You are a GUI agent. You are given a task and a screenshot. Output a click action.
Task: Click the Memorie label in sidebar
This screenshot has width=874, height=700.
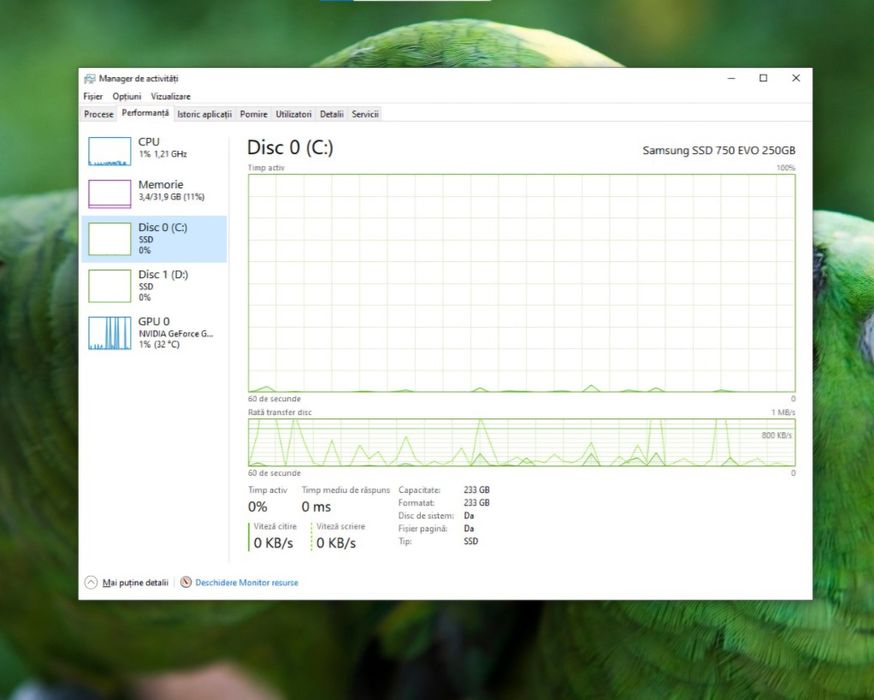click(161, 184)
